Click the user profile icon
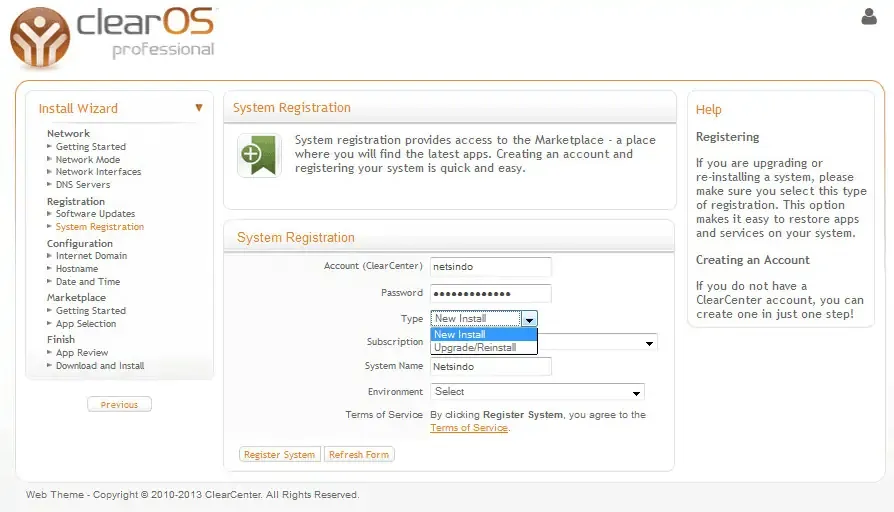 tap(868, 16)
